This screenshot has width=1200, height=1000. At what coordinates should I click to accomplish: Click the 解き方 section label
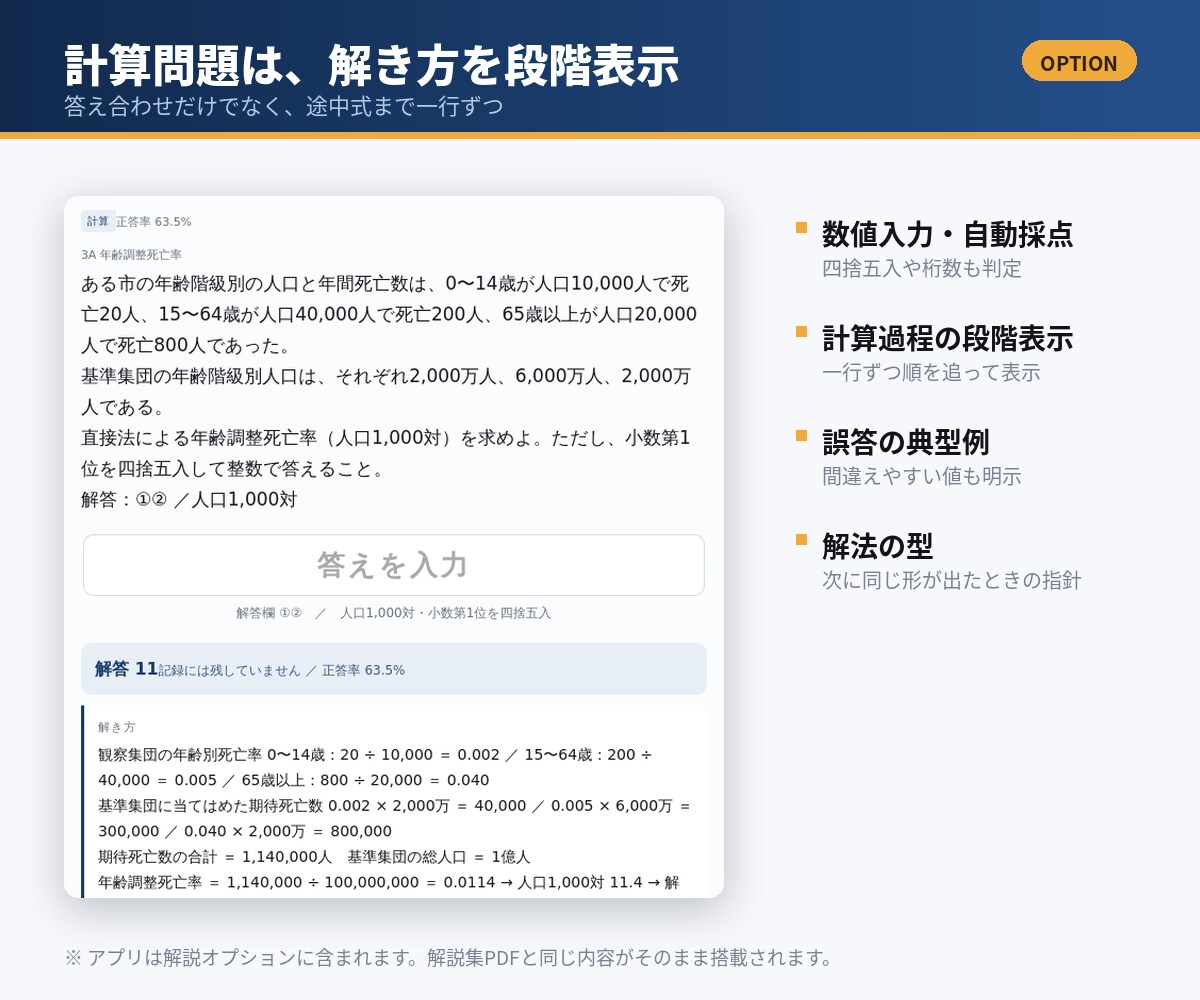117,727
